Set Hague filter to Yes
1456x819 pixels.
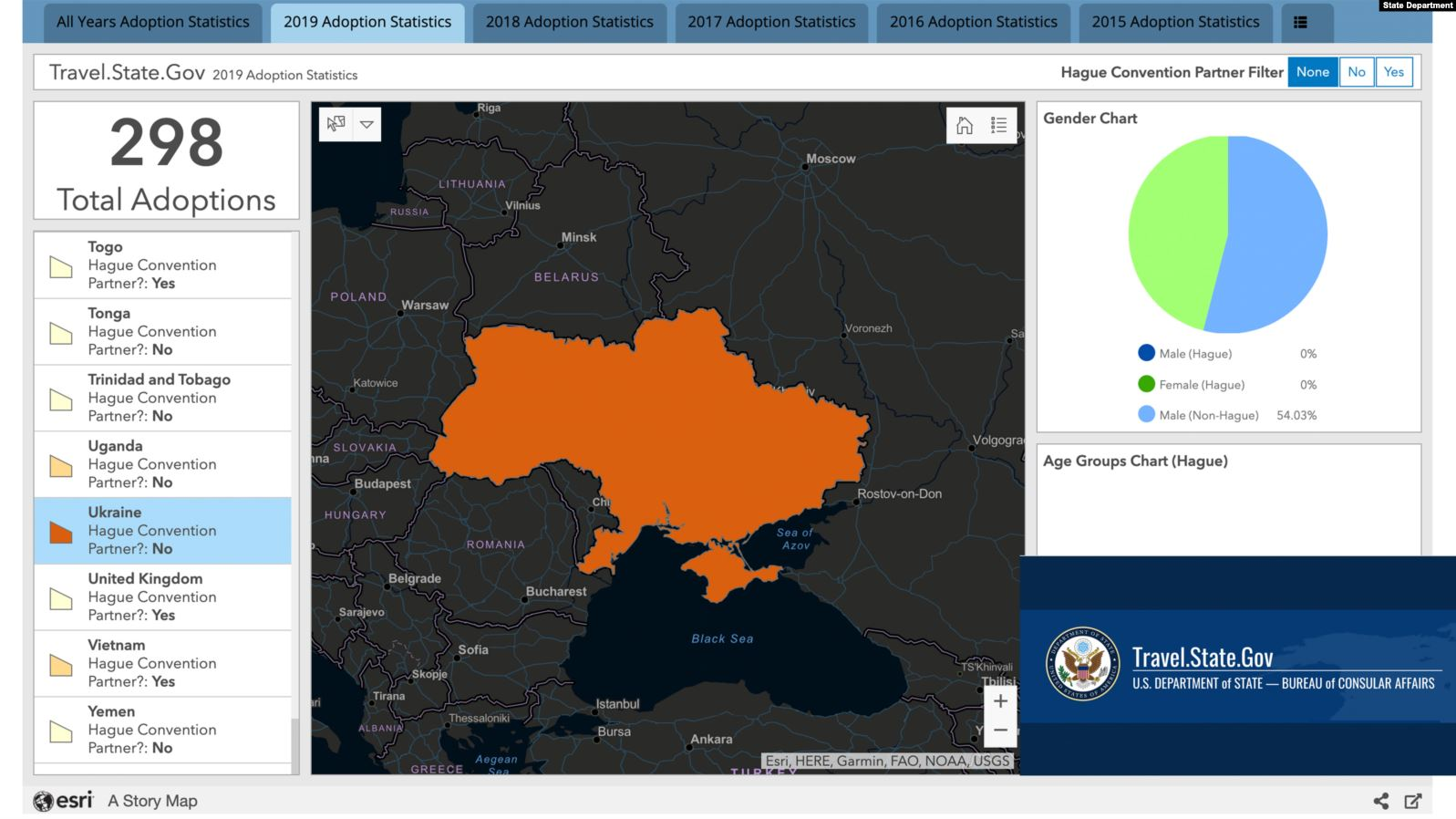[x=1393, y=72]
